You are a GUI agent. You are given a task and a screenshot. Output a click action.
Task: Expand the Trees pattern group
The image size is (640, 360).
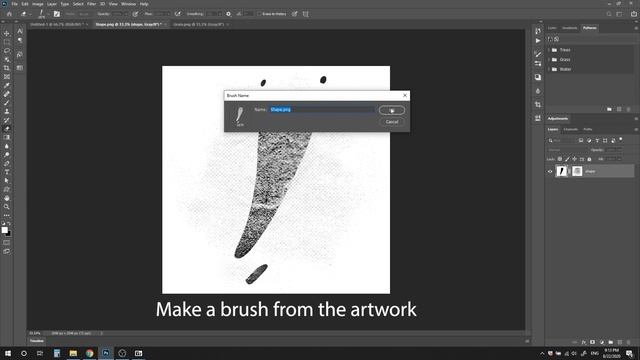tap(549, 50)
